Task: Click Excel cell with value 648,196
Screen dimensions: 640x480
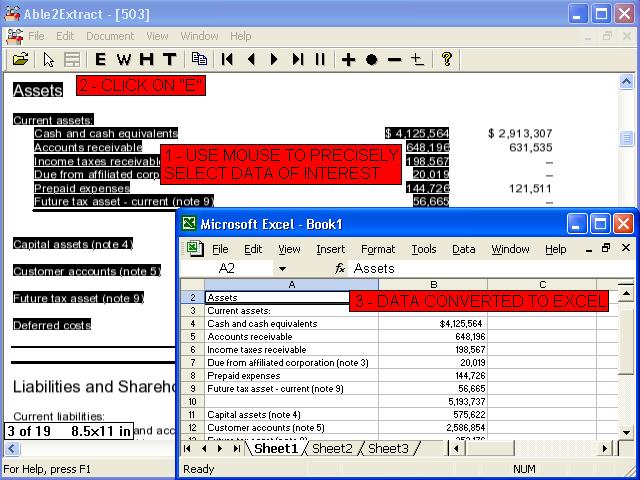Action: (x=433, y=337)
